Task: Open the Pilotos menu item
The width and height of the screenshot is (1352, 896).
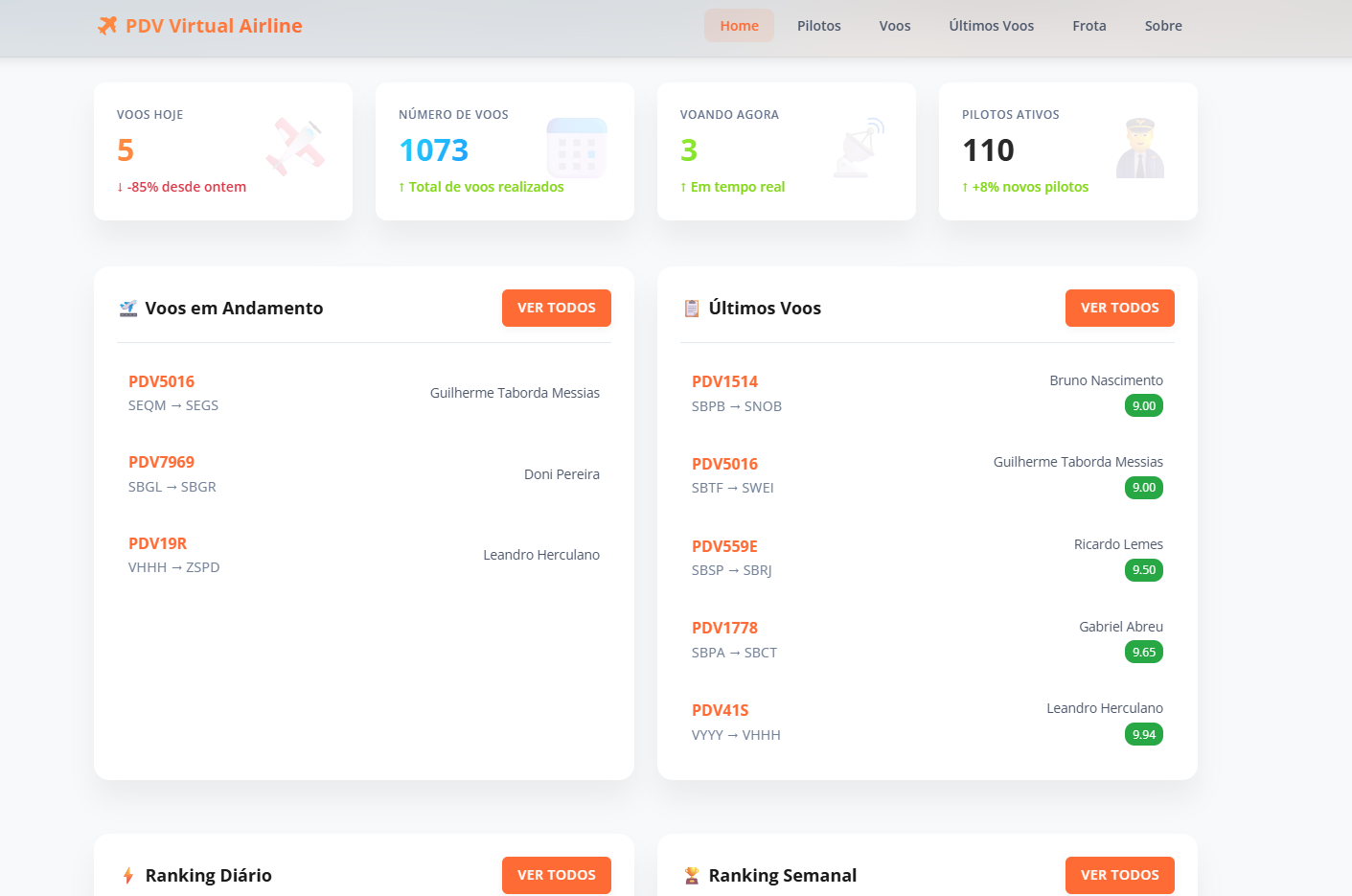Action: click(x=818, y=26)
